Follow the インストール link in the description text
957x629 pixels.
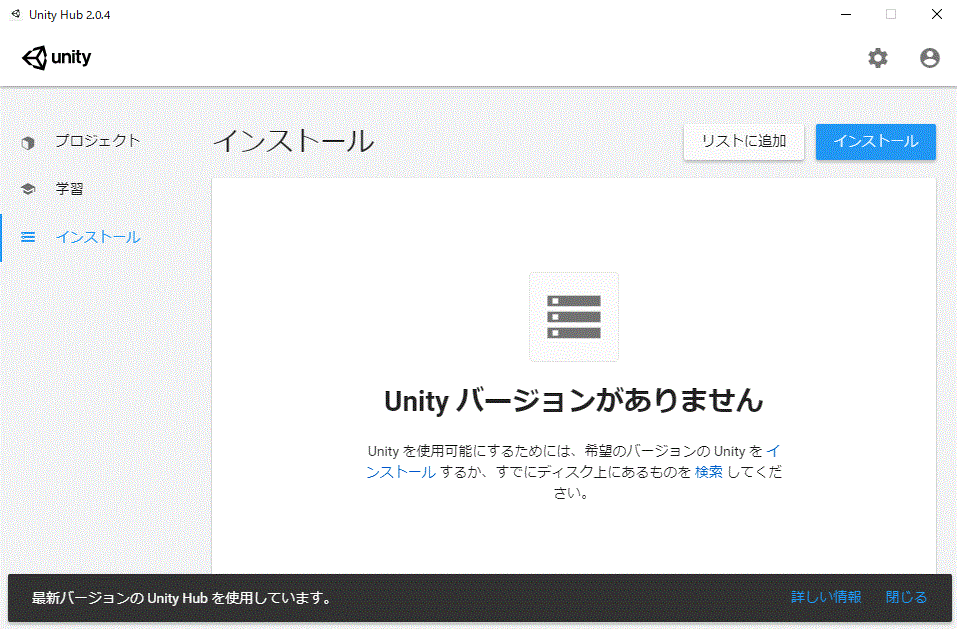(x=401, y=472)
